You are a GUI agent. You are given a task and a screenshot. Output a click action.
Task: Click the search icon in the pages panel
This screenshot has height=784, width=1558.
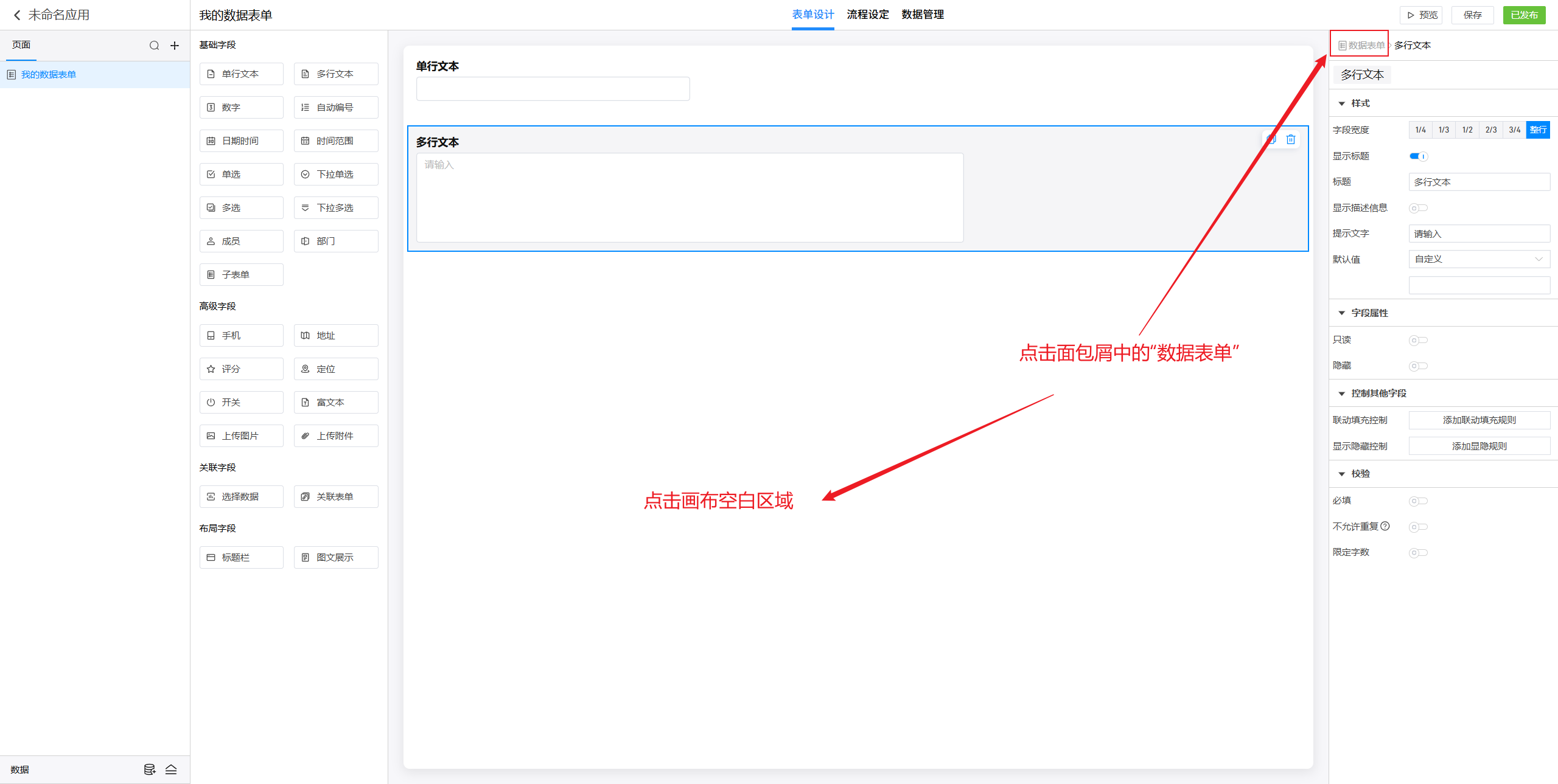154,46
